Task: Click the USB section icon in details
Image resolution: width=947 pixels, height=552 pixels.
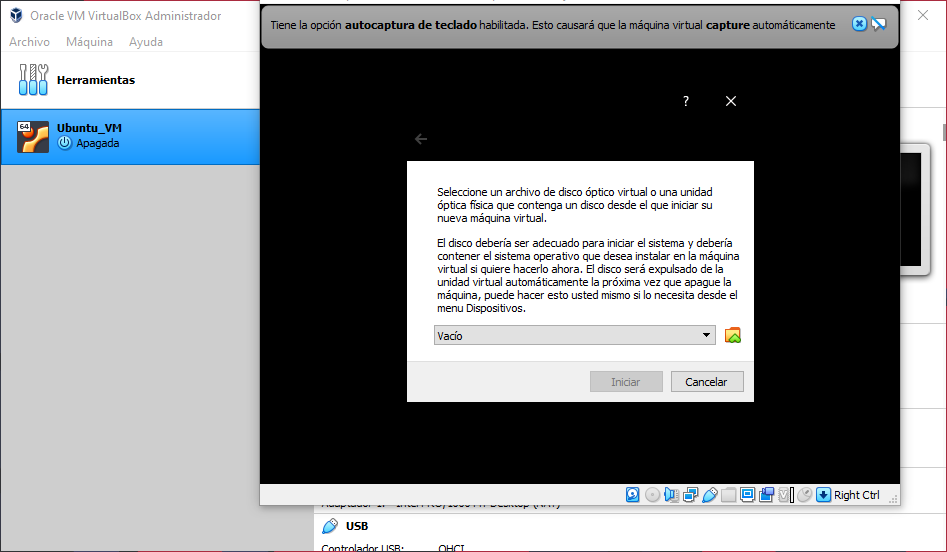Action: 330,526
